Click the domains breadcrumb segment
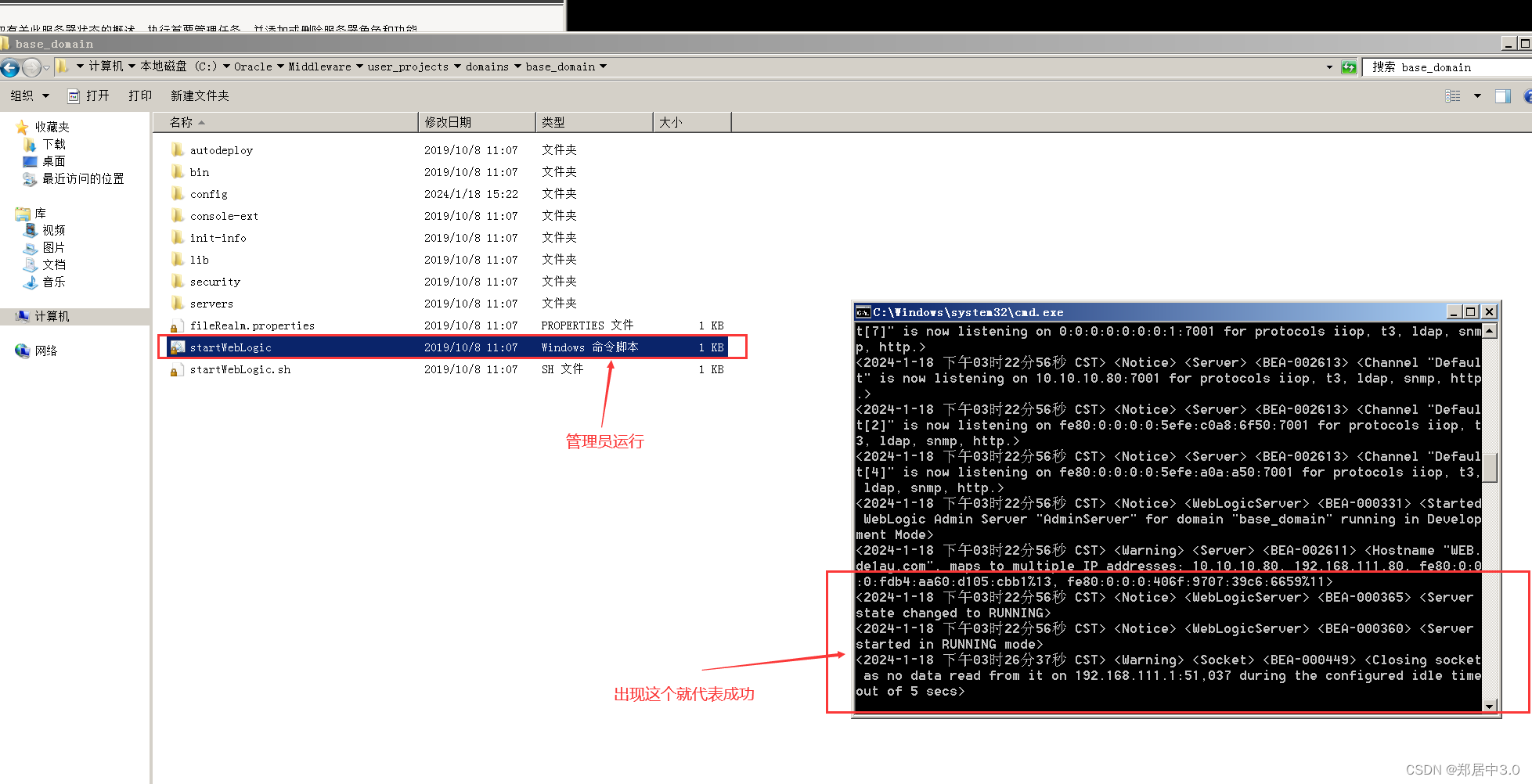Image resolution: width=1532 pixels, height=784 pixels. point(487,67)
